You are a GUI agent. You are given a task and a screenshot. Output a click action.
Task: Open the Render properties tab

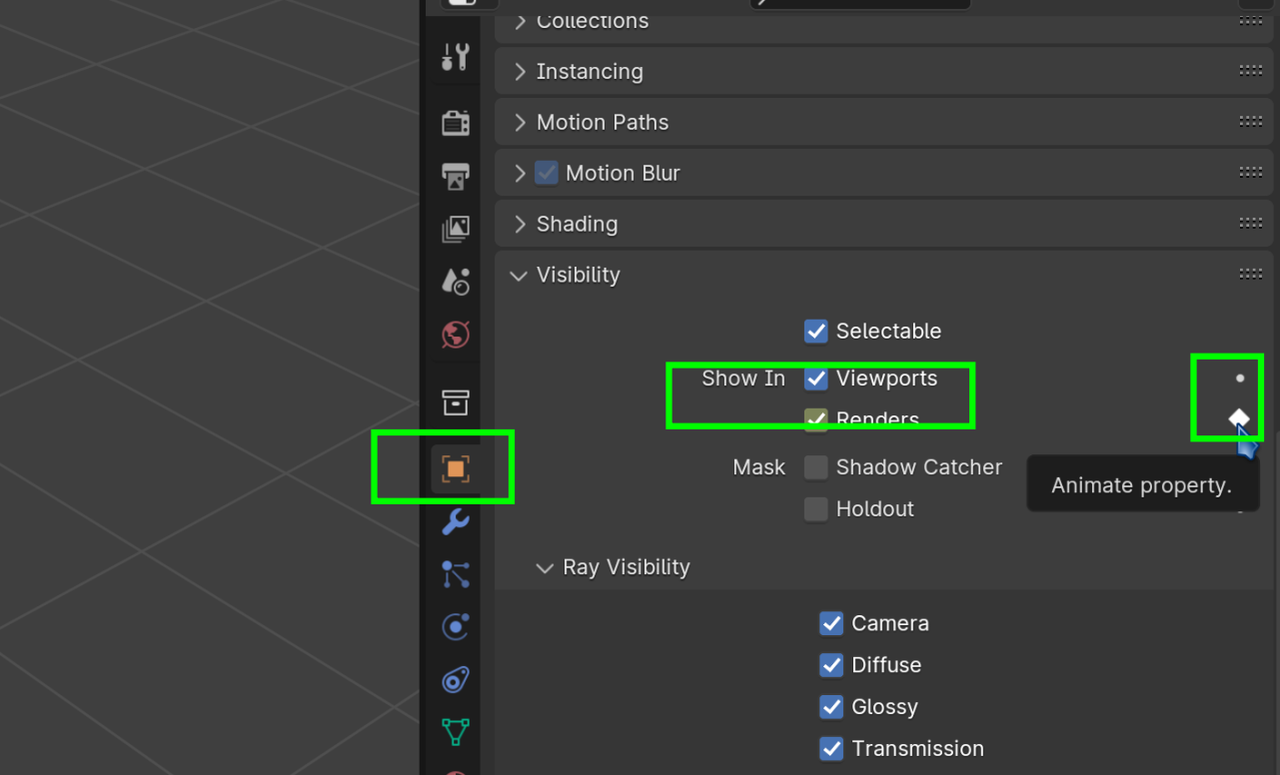456,123
